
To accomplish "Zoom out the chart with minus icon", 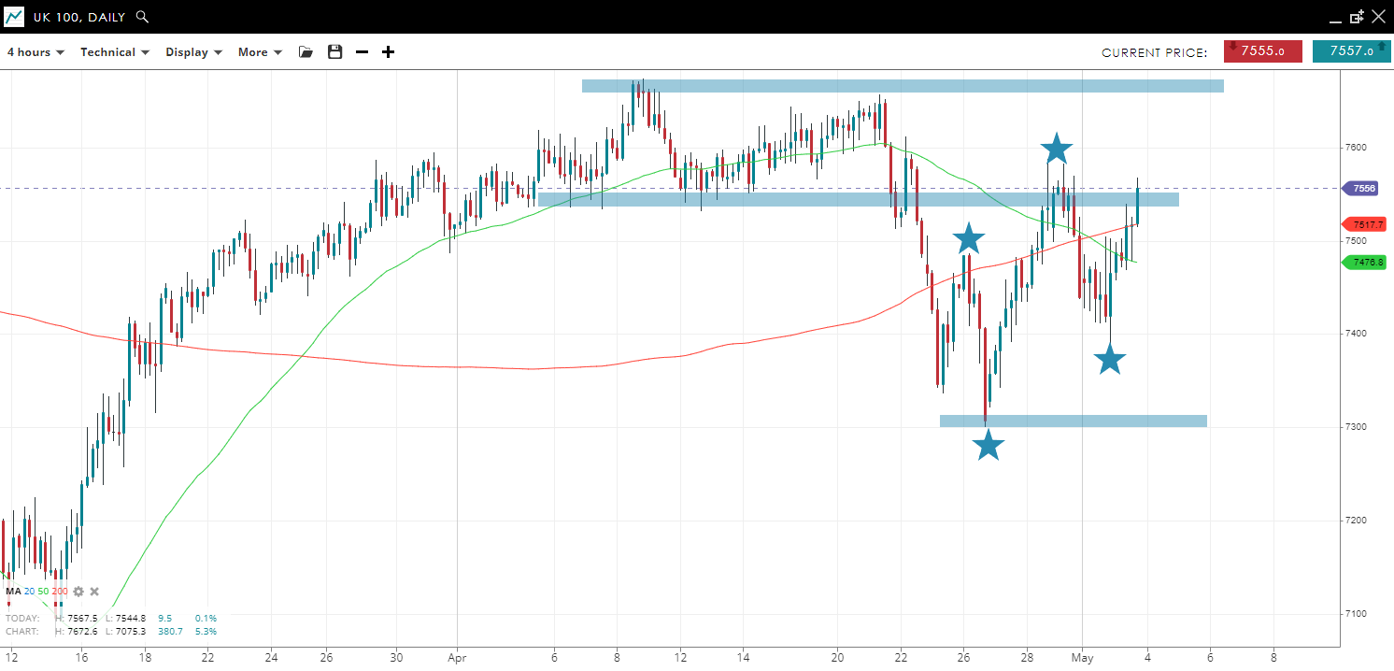I will 362,52.
